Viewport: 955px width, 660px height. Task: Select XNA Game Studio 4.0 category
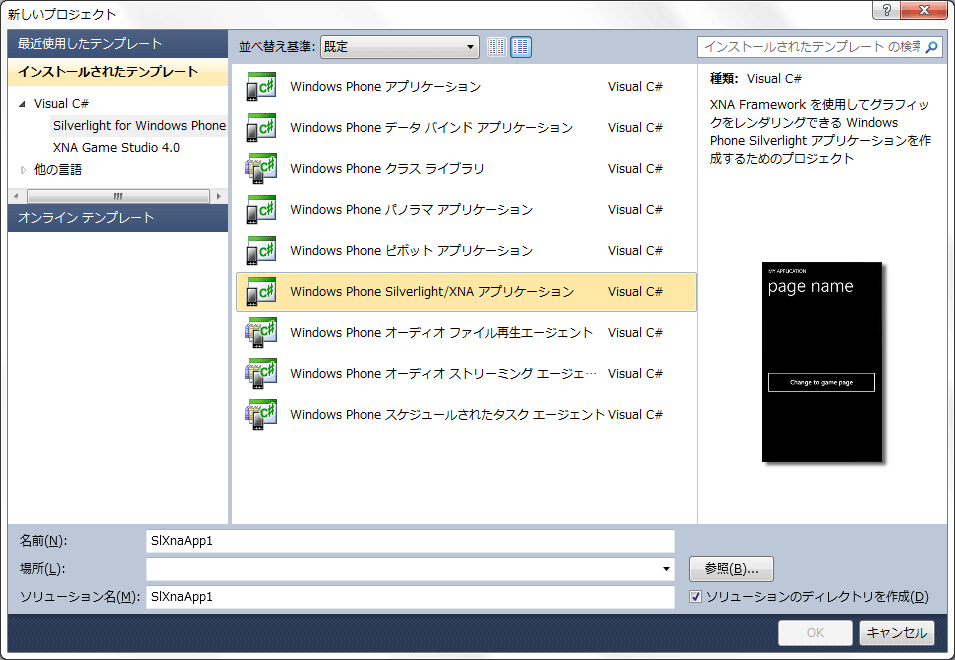coord(116,147)
